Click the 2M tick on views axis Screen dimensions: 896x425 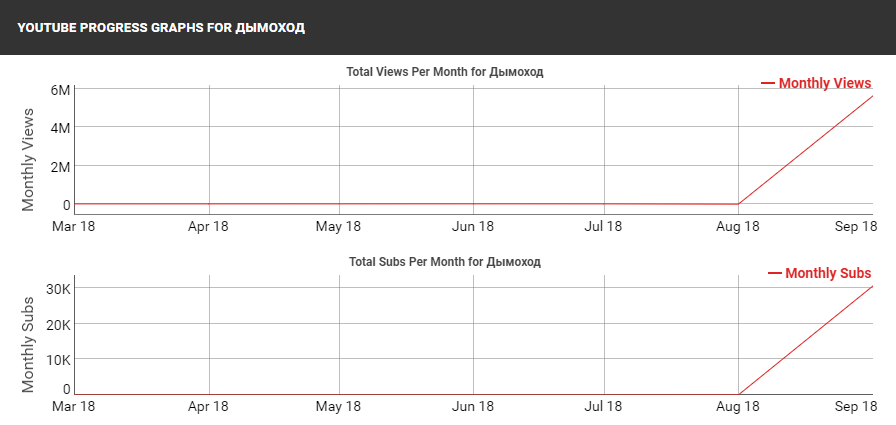pos(61,167)
